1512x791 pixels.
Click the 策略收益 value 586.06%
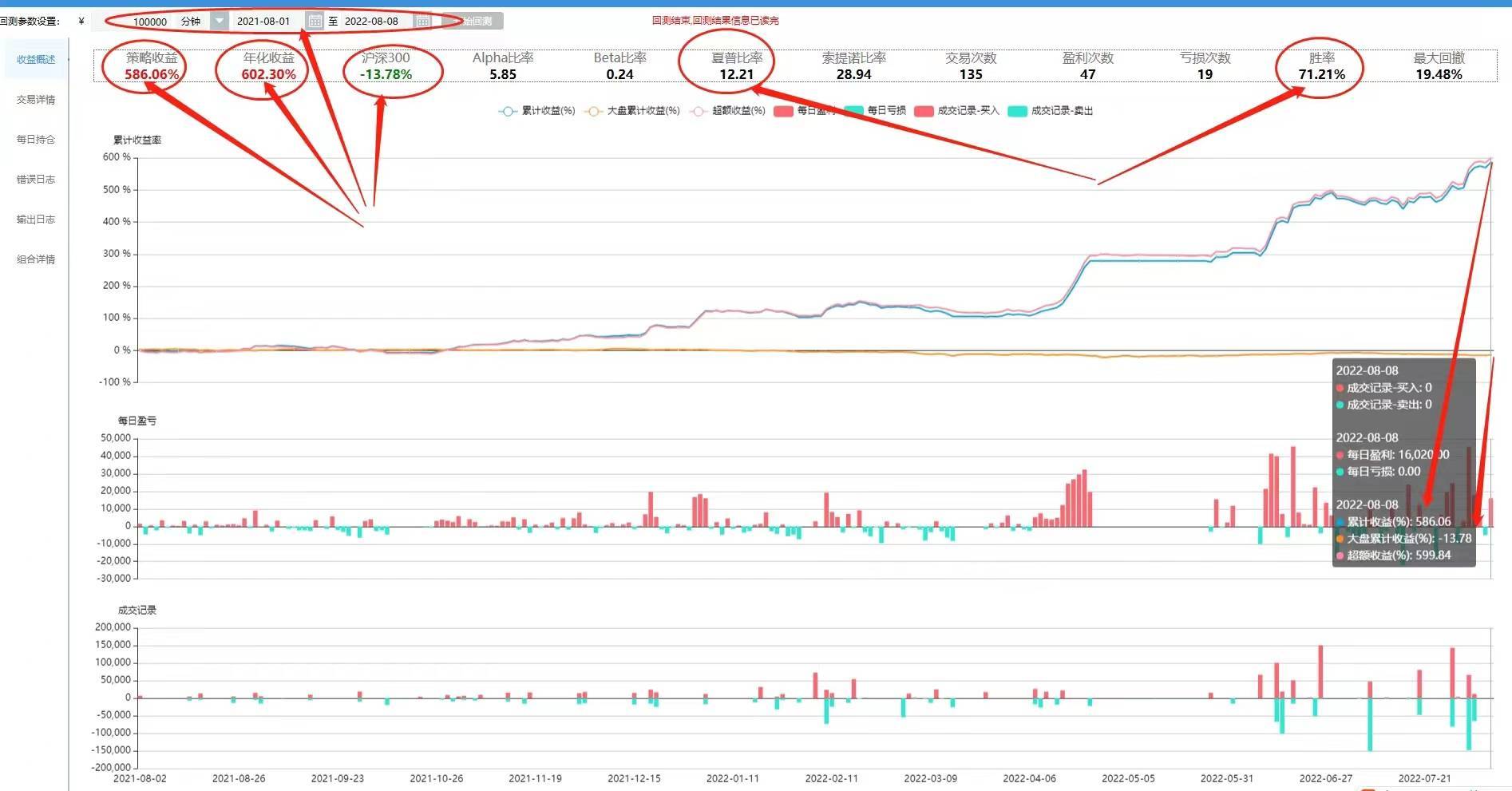click(152, 74)
